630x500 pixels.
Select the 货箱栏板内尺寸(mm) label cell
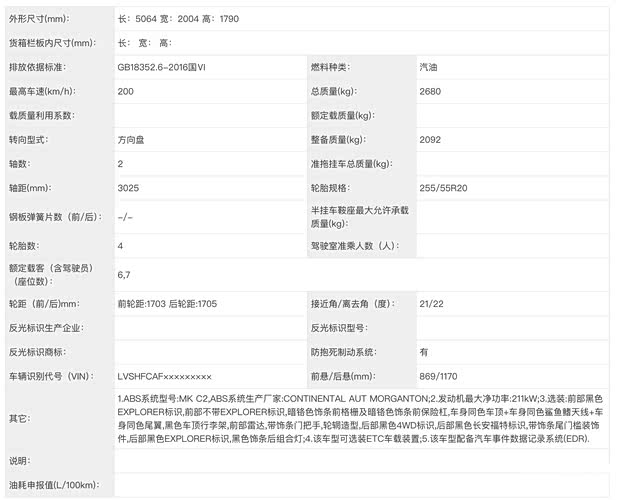[52, 43]
